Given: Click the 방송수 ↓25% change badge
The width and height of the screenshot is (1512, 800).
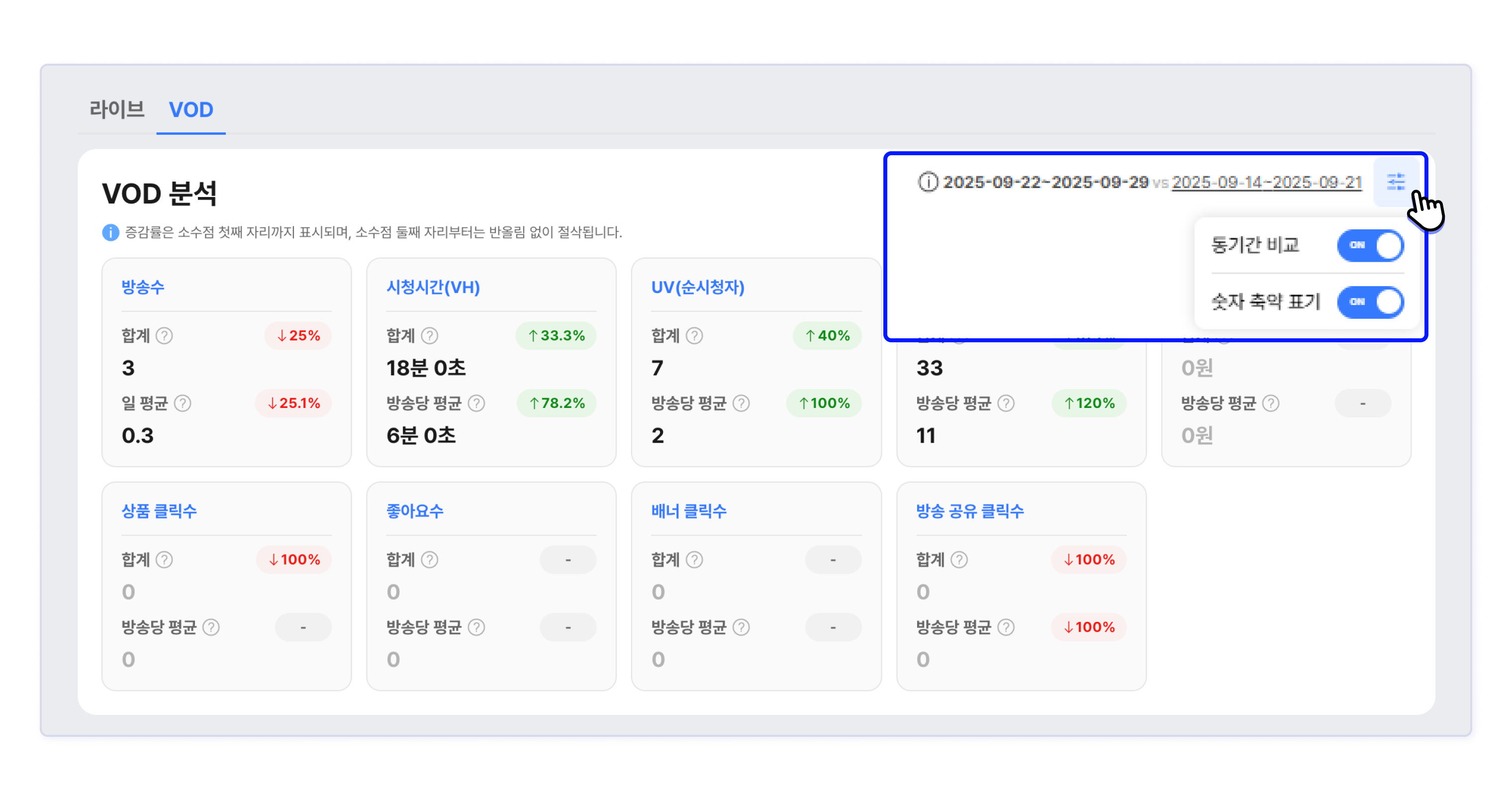Looking at the screenshot, I should (x=298, y=336).
